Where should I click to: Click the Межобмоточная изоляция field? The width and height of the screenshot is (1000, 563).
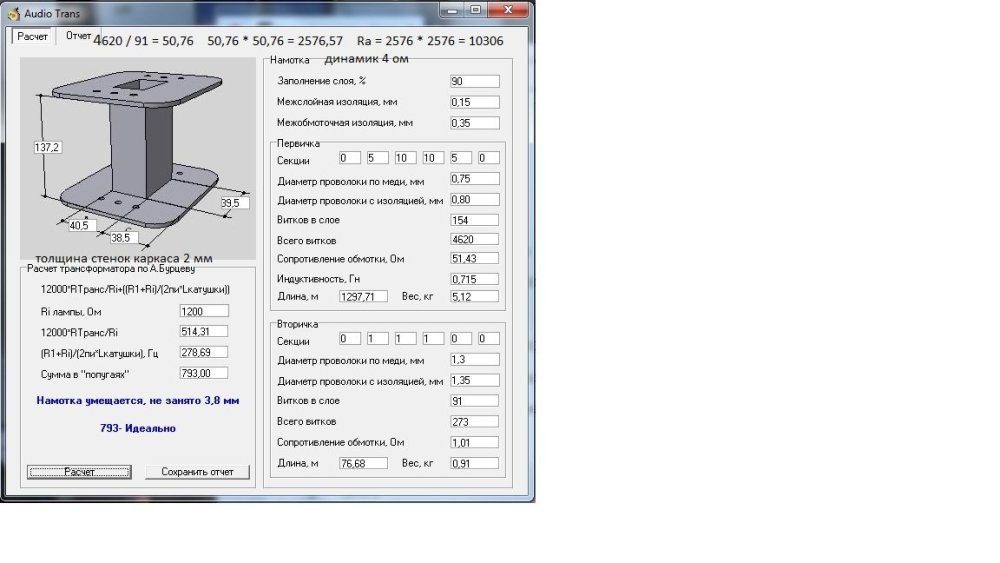473,123
